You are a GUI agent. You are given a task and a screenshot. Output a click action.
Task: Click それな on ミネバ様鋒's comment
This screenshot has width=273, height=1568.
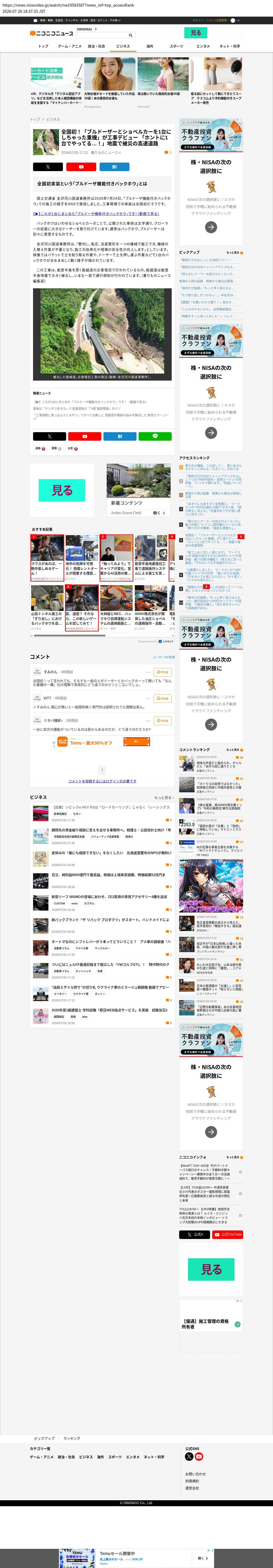pos(163,721)
